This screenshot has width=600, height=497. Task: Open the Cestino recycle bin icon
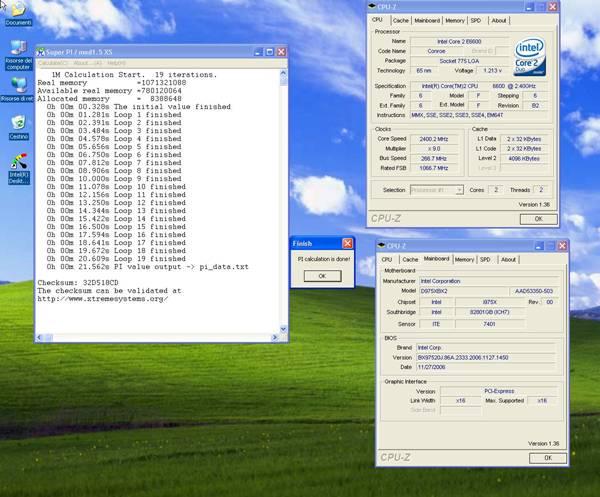(x=18, y=123)
